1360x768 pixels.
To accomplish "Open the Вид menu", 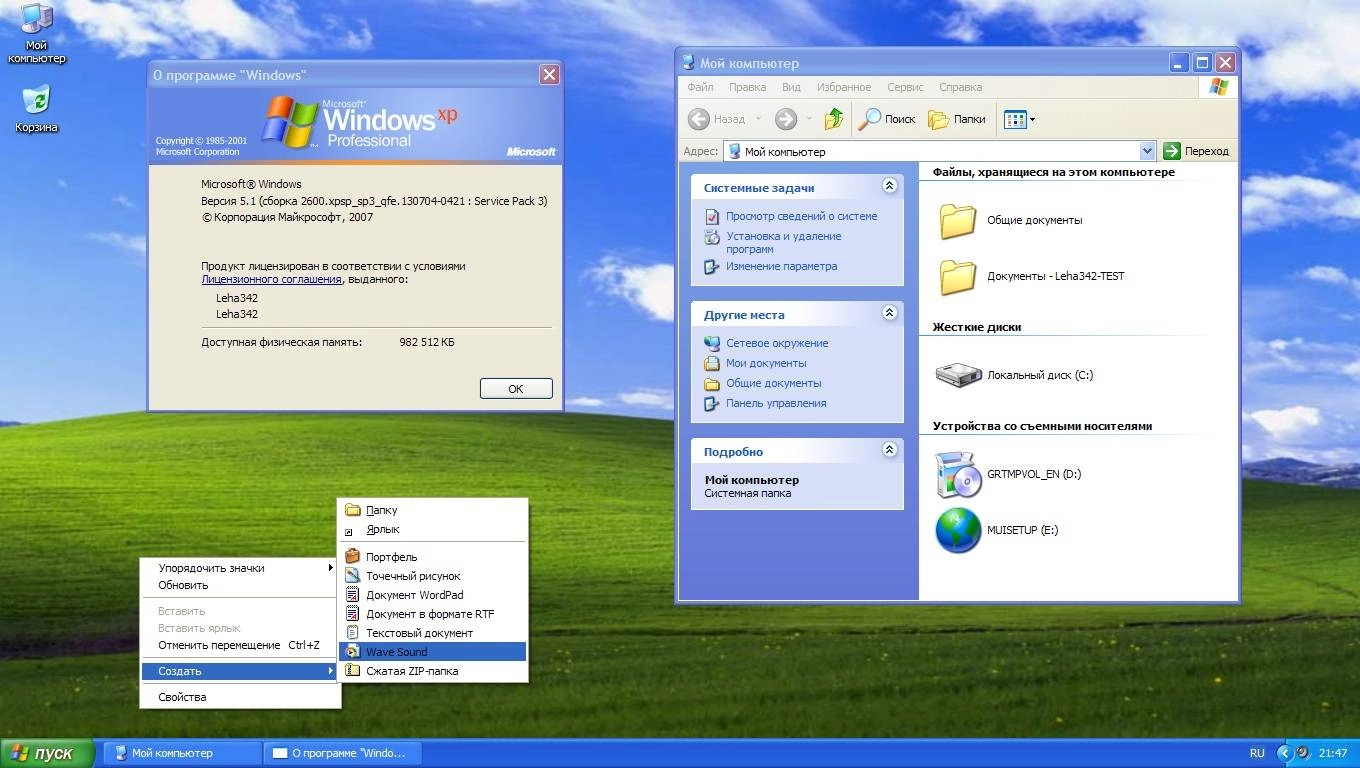I will tap(791, 87).
